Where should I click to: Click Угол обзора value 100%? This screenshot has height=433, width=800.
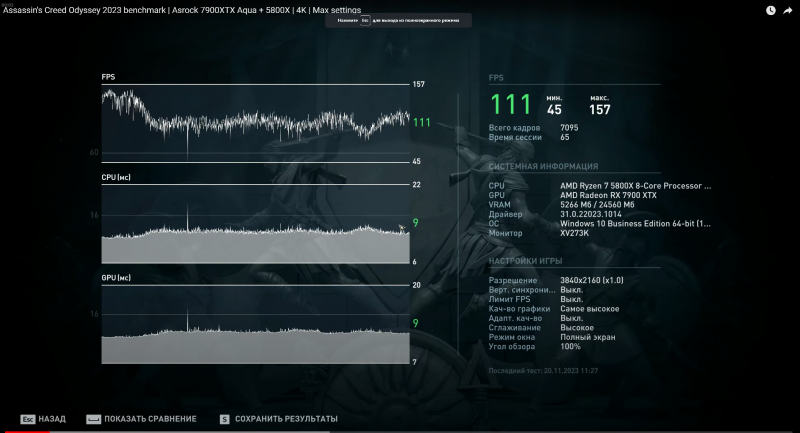(x=570, y=347)
